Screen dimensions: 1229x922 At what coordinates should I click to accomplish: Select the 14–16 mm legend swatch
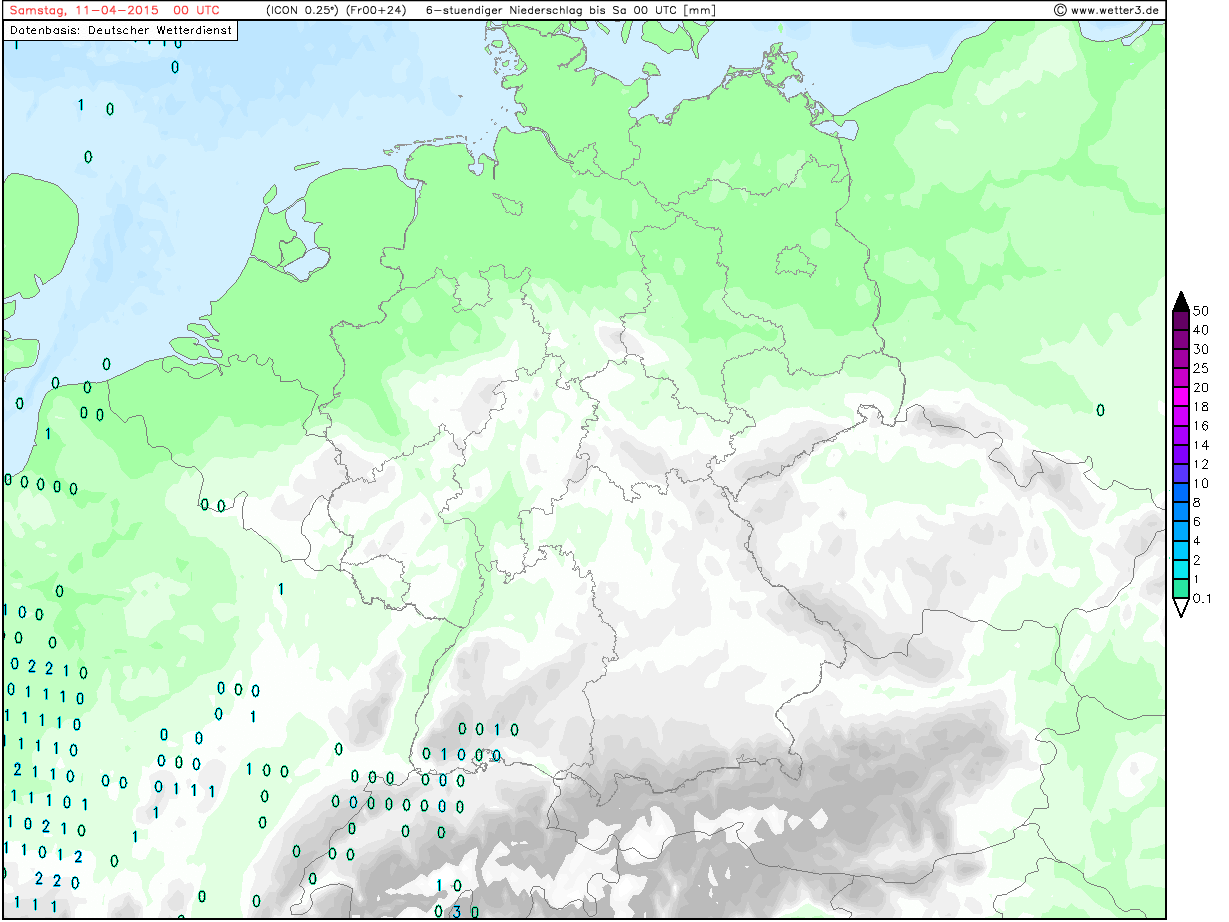(1180, 435)
